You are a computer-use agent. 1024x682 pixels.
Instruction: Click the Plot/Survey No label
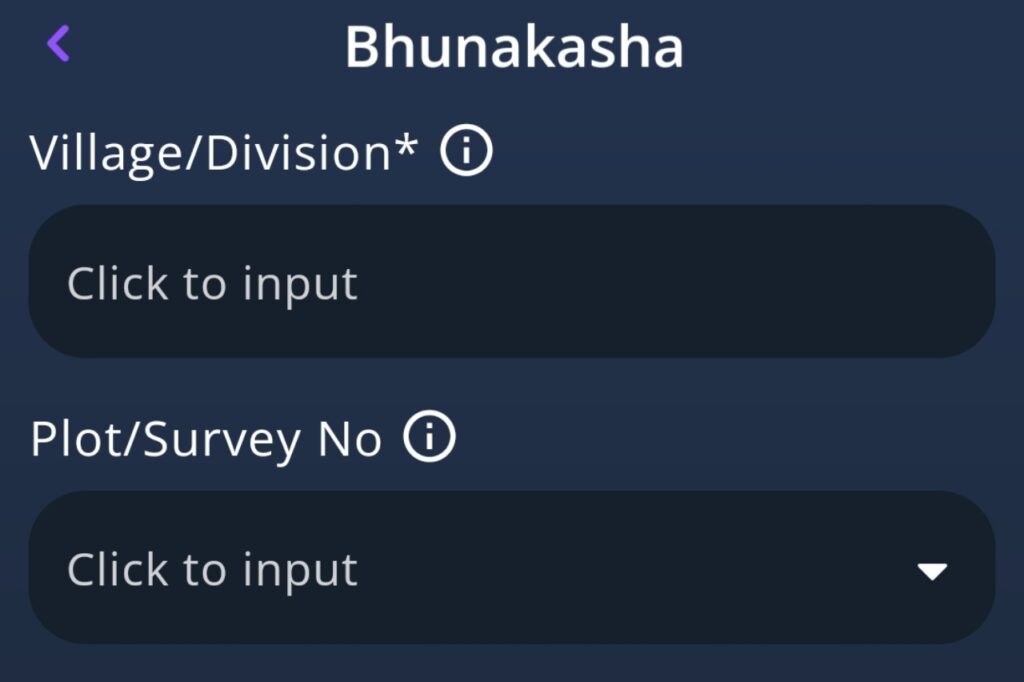coord(206,440)
